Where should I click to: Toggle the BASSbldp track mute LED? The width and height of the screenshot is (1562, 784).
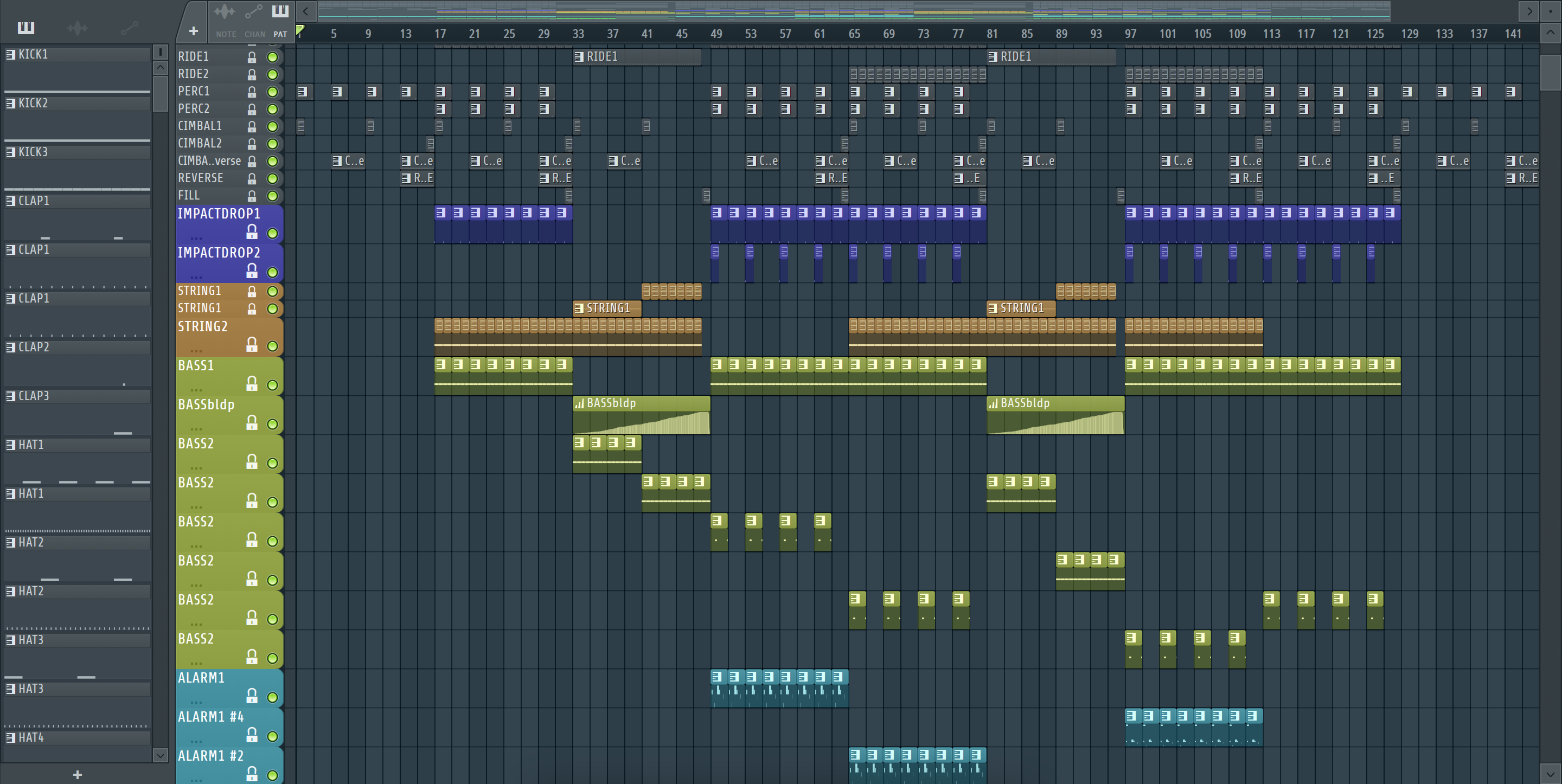point(273,425)
